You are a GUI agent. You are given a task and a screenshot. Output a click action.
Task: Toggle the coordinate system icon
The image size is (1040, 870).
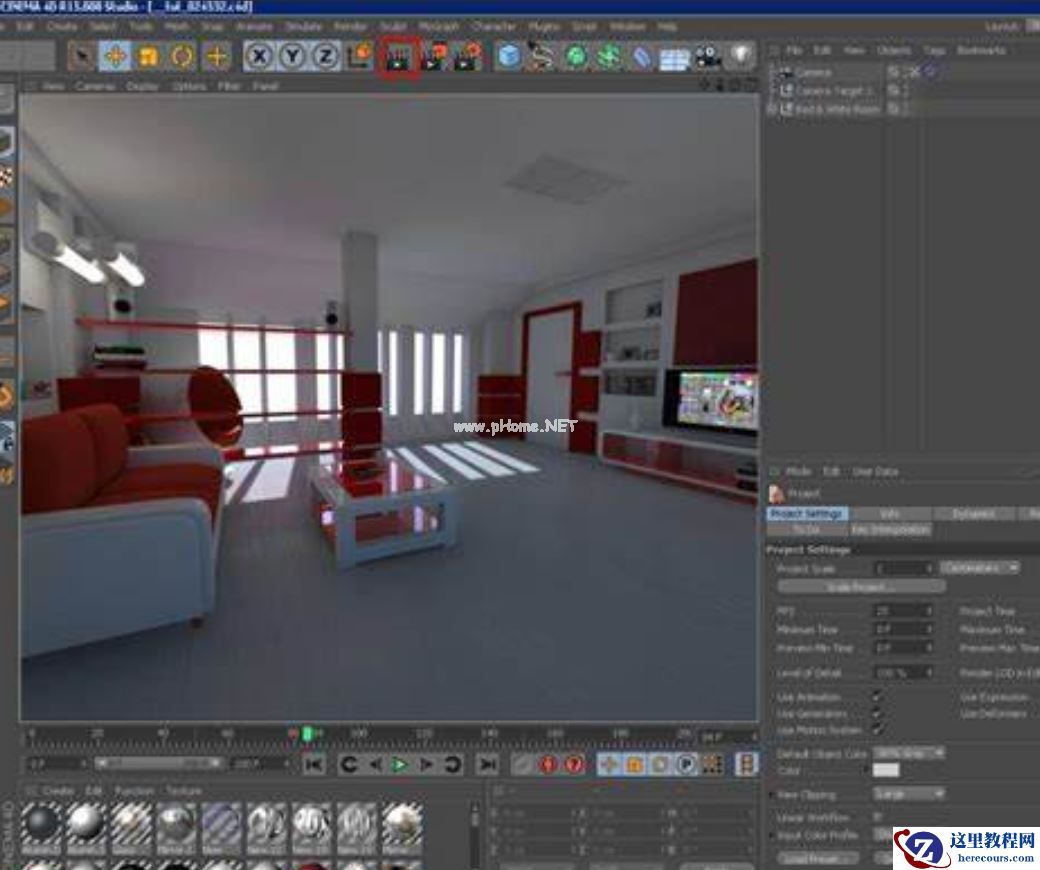coord(359,57)
